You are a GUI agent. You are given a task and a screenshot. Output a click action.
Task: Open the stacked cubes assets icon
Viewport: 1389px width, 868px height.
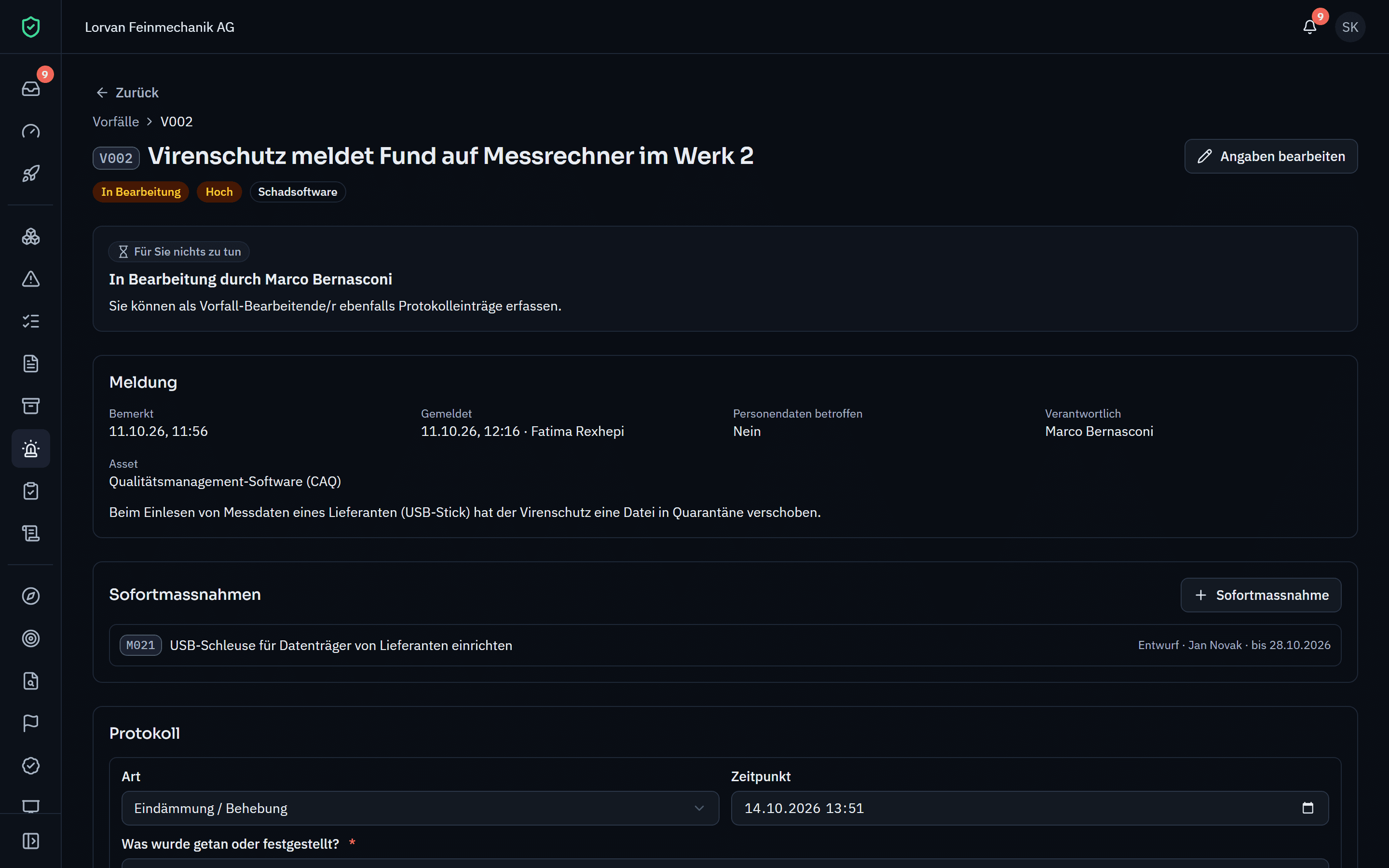click(30, 236)
